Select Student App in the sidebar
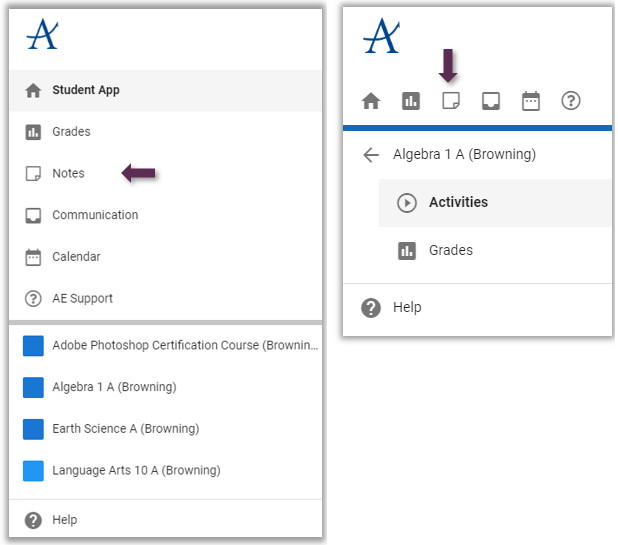This screenshot has width=618, height=545. [85, 90]
